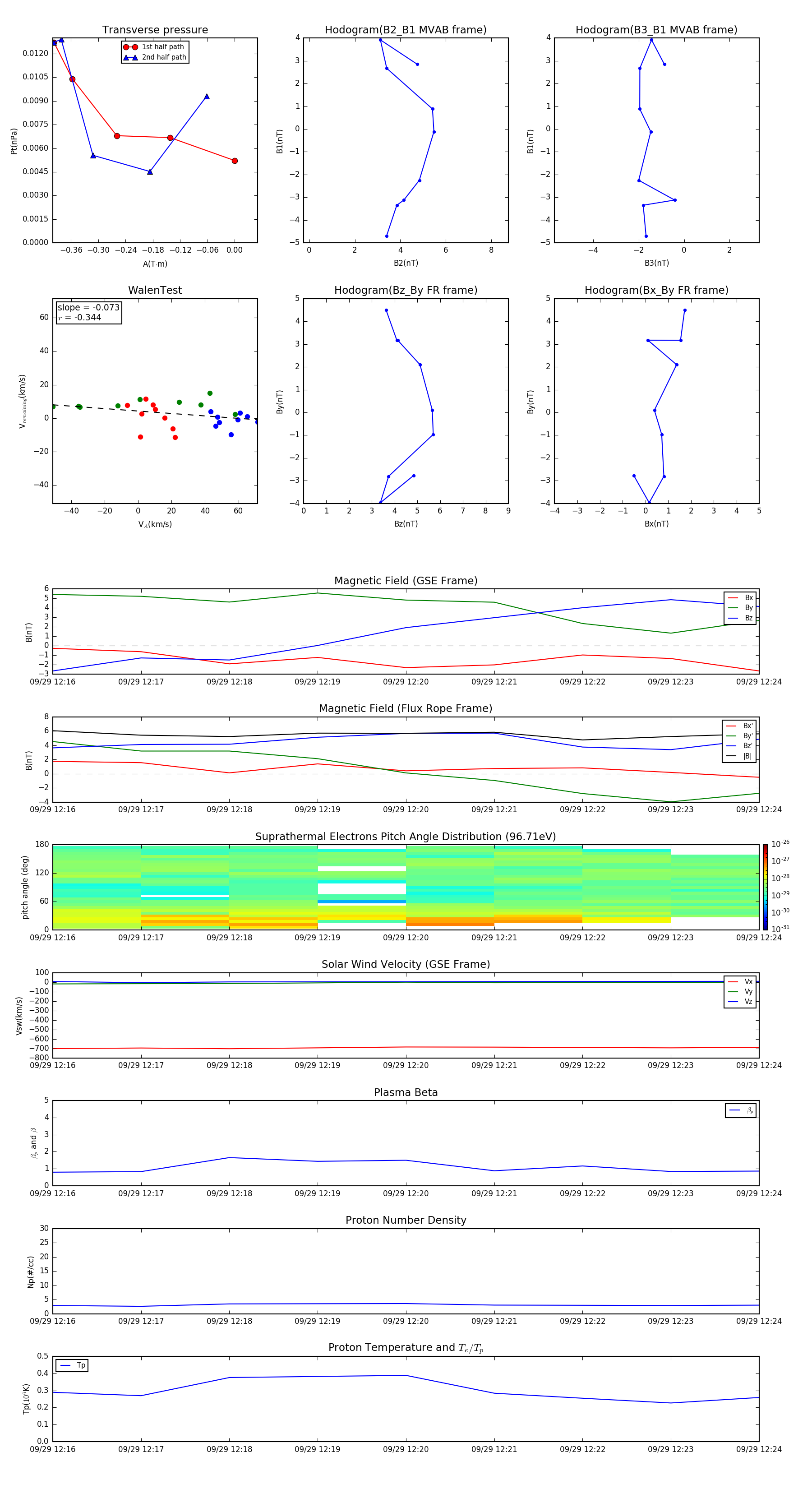The height and width of the screenshot is (1489, 812).
Task: Click the "Hodogram(Bz_By FR frame)" title
Action: pos(406,290)
